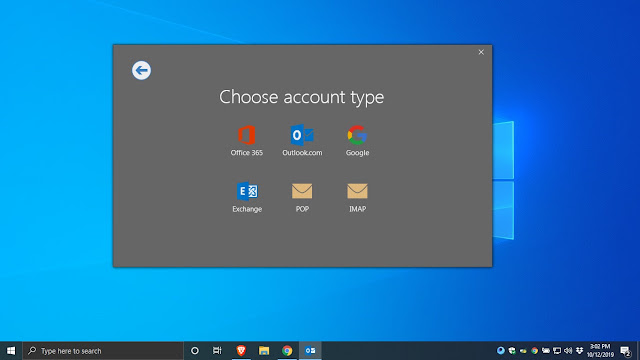Click the Show desktop strip past notifications
Viewport: 640px width, 360px height.
[638, 351]
